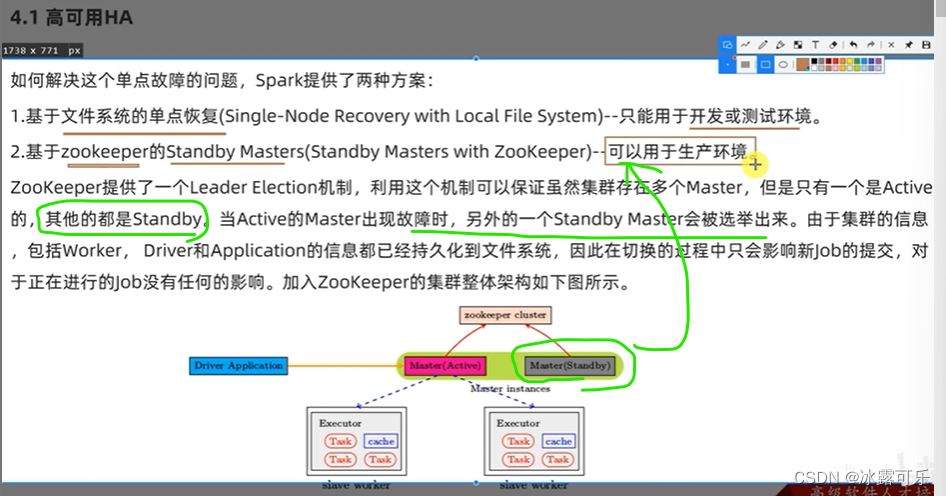Click the line starting 如何解决这个单点故障
946x496 pixels.
[221, 80]
